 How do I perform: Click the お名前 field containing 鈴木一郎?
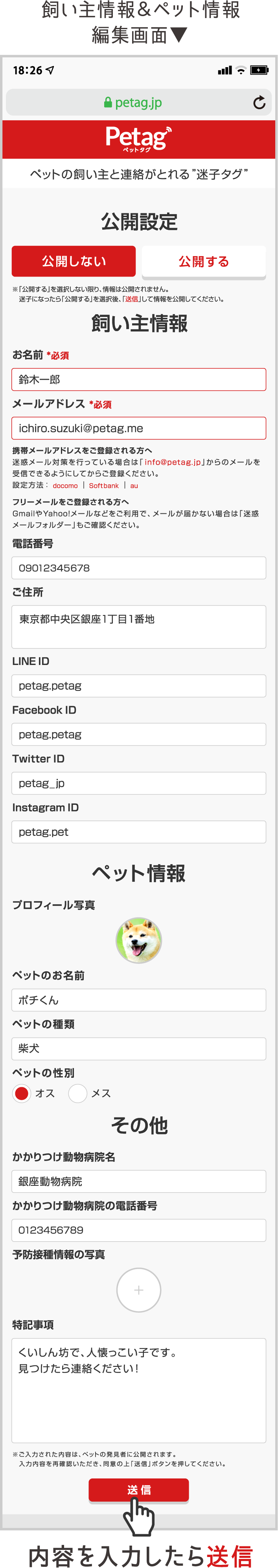point(138,379)
